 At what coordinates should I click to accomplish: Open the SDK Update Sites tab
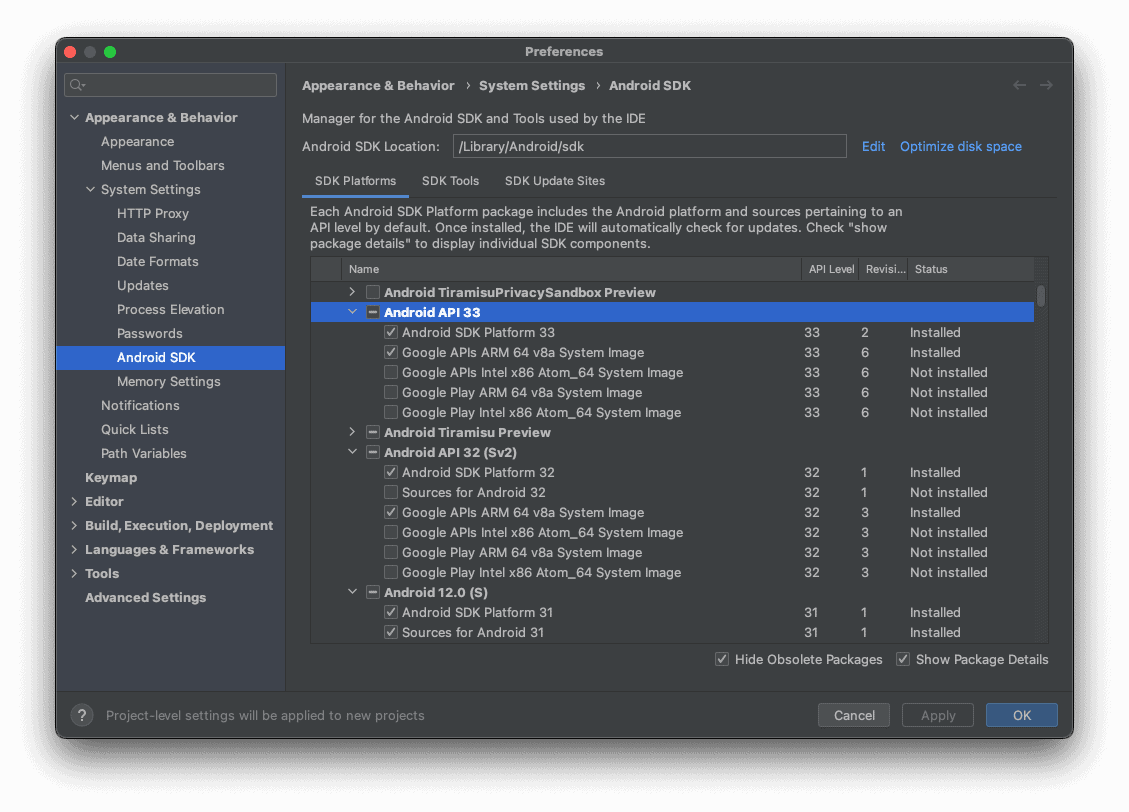(555, 181)
